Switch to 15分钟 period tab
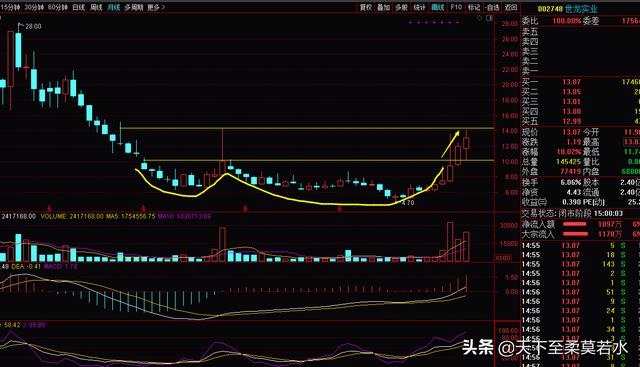The image size is (640, 367). 10,7
